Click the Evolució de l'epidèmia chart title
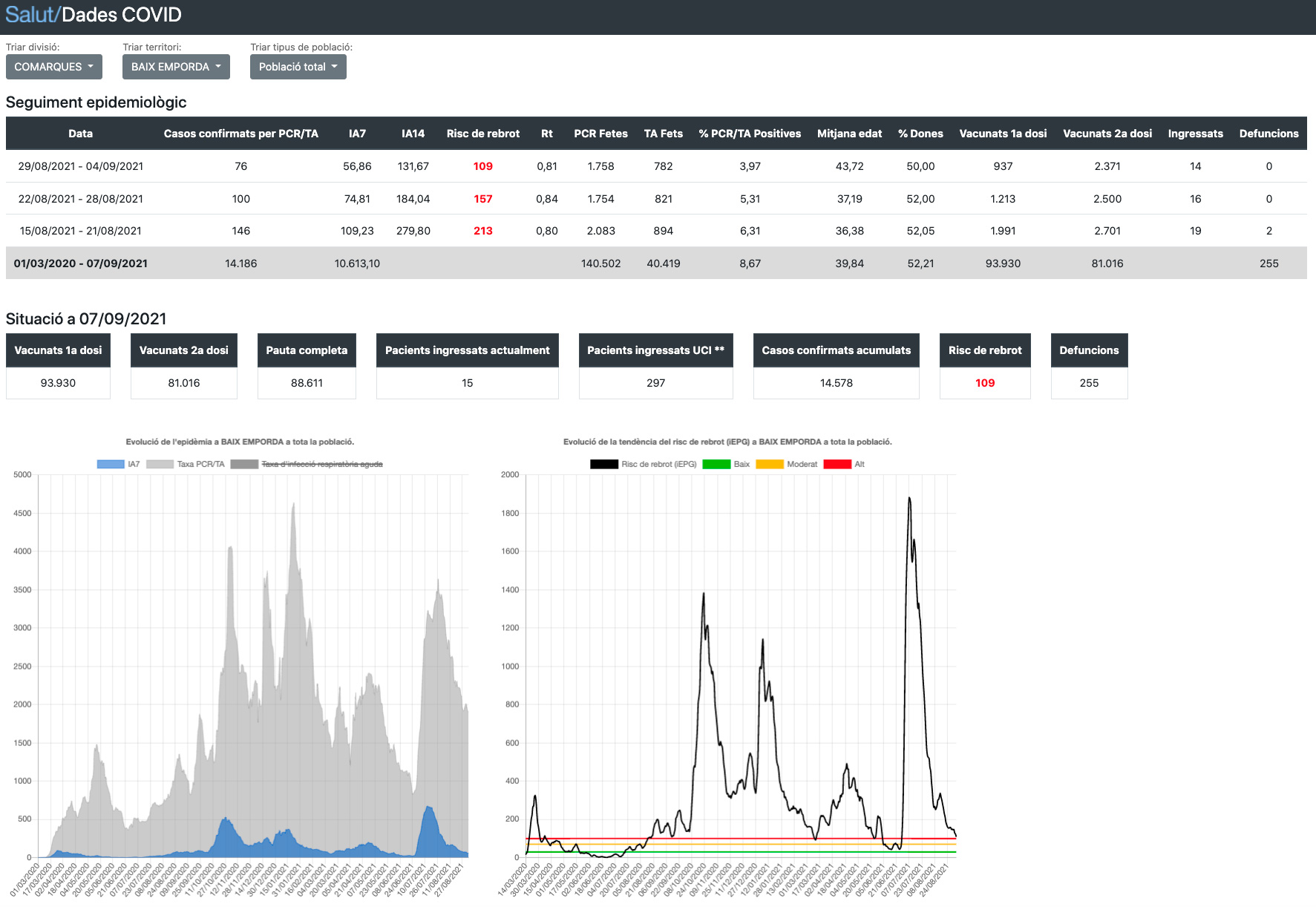The image size is (1316, 907). pyautogui.click(x=240, y=442)
